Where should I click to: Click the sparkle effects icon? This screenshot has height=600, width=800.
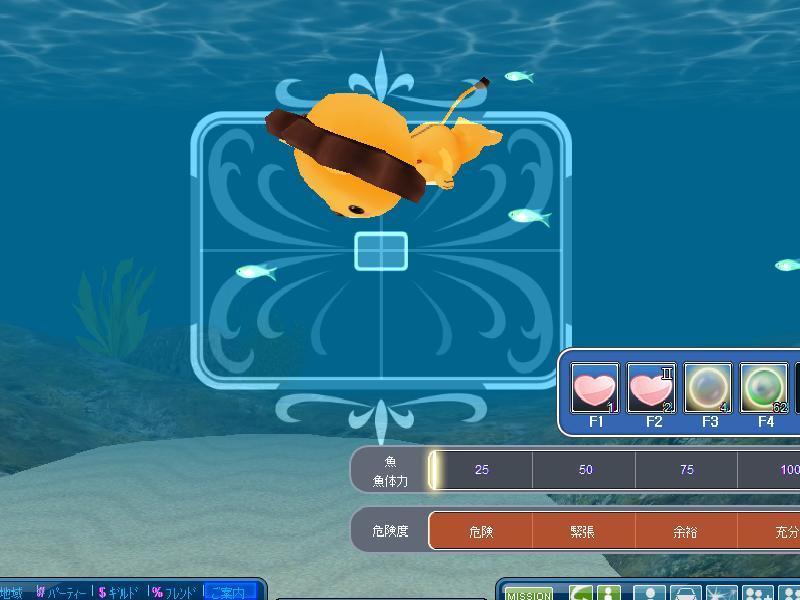point(721,594)
